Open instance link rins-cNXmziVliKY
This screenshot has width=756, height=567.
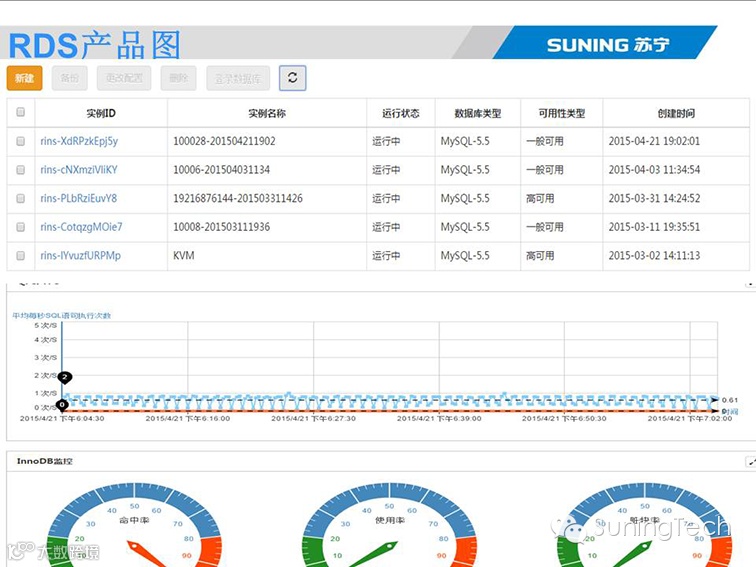tap(79, 170)
